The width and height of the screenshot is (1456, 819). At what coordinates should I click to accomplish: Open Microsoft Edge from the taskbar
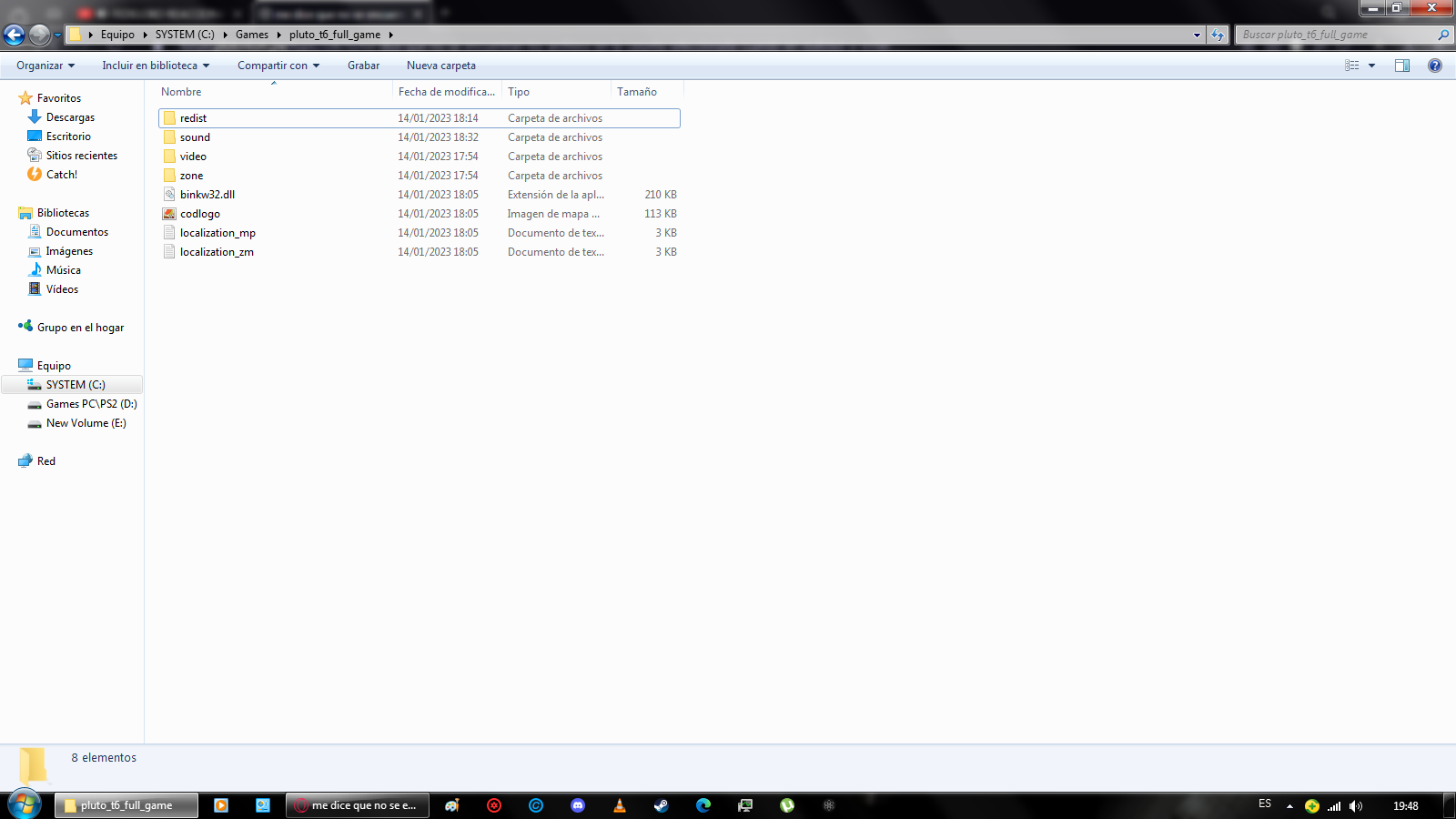click(703, 805)
